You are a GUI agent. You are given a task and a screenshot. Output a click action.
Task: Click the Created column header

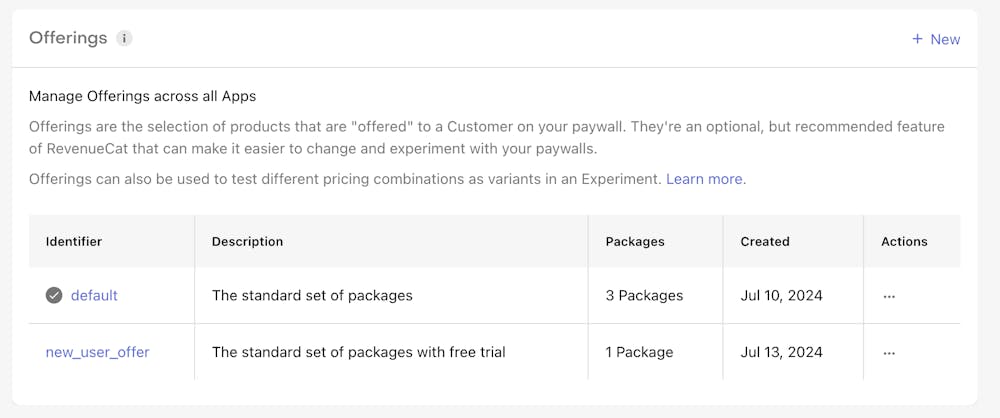tap(765, 241)
